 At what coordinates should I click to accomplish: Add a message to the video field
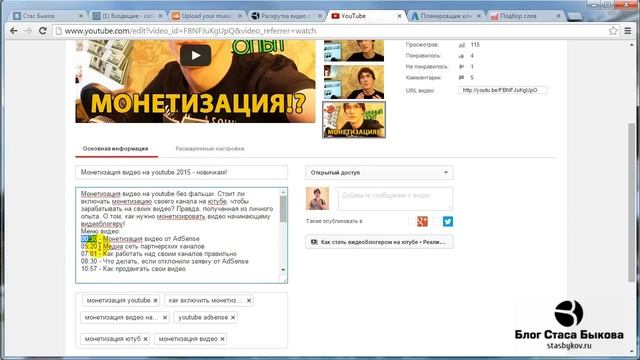pos(395,199)
